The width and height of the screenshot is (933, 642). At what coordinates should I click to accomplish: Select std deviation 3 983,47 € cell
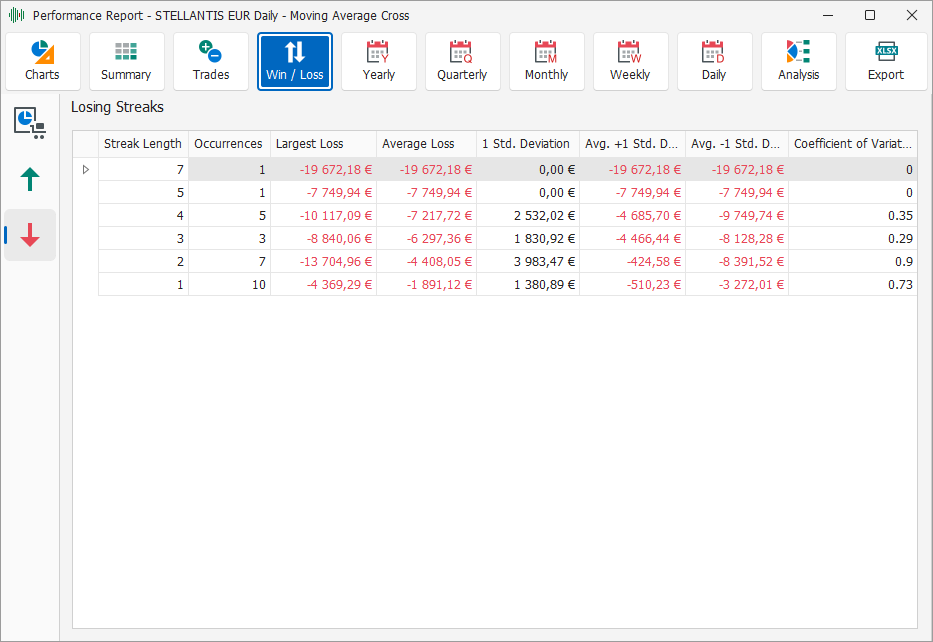point(528,262)
